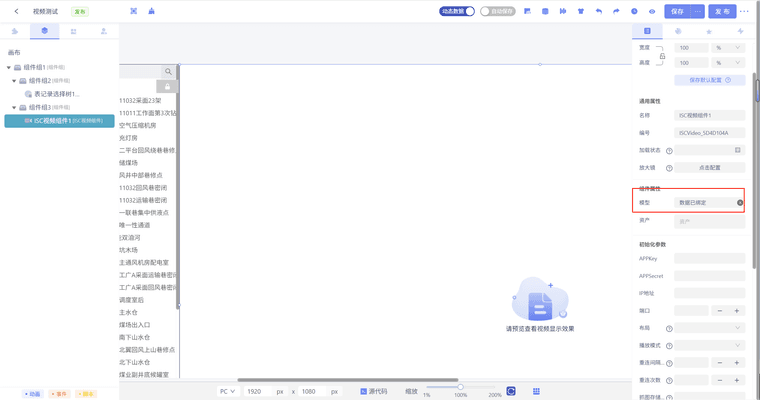Go back with the left arrow

(x=16, y=11)
